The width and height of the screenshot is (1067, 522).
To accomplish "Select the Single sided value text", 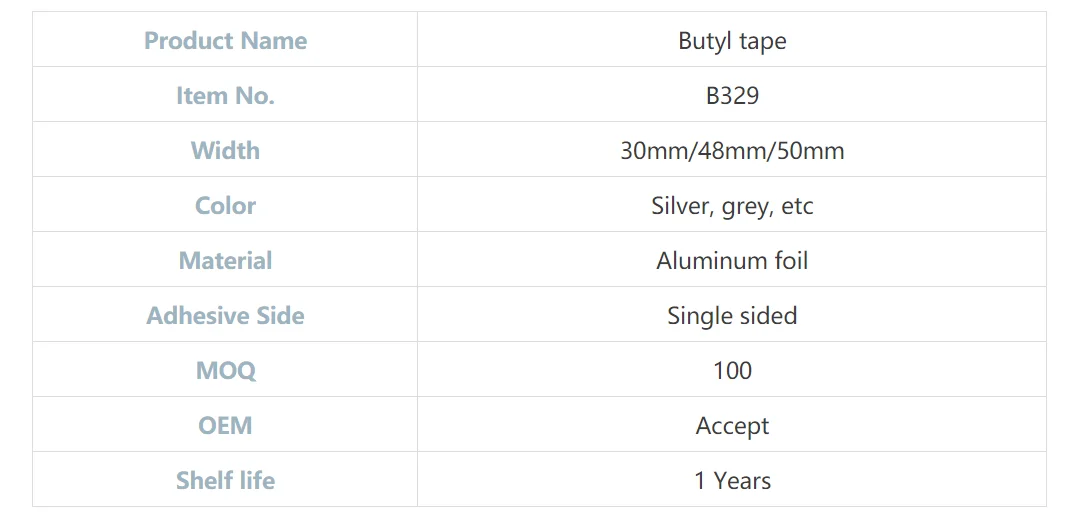I will 732,316.
